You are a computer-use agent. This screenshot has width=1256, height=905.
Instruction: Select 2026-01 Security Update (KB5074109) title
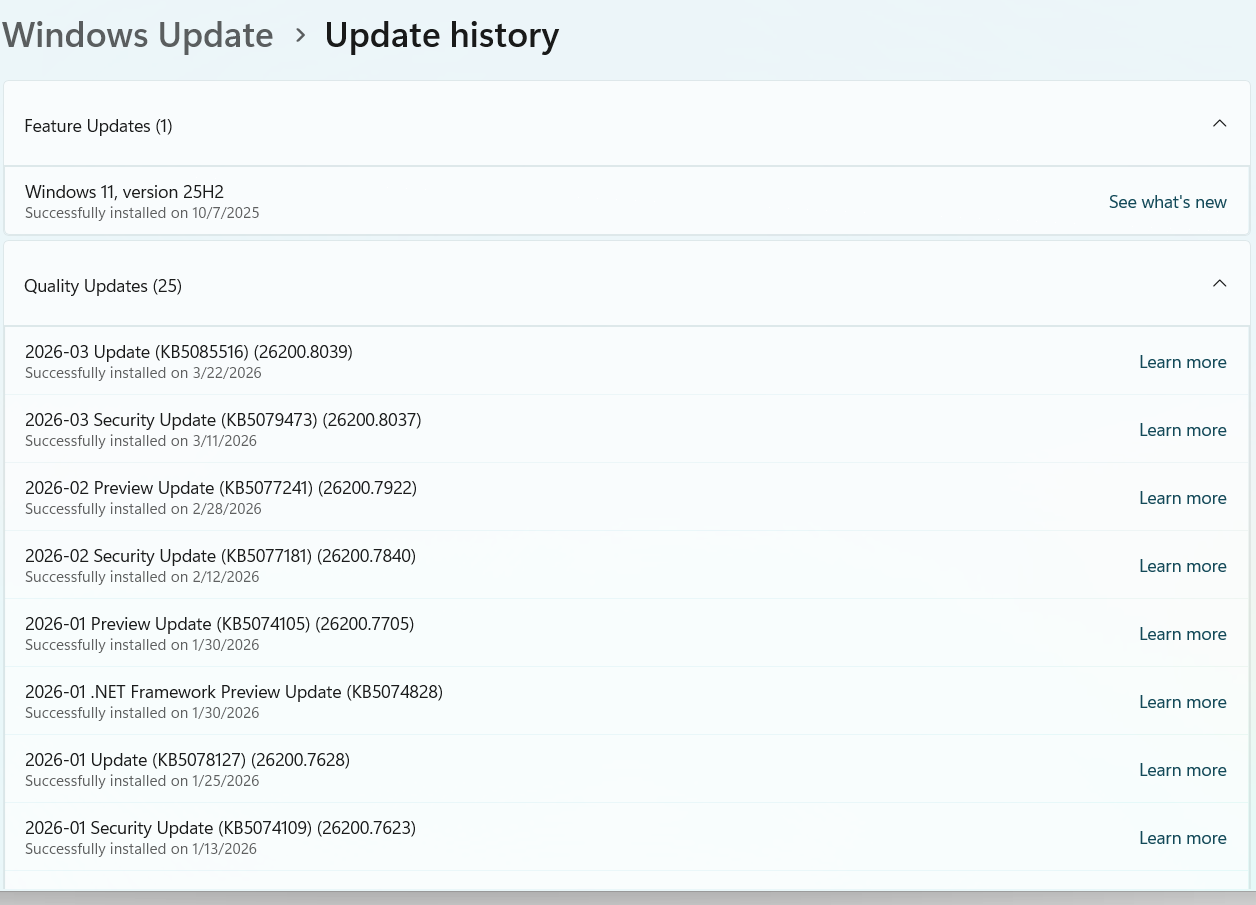(x=220, y=828)
